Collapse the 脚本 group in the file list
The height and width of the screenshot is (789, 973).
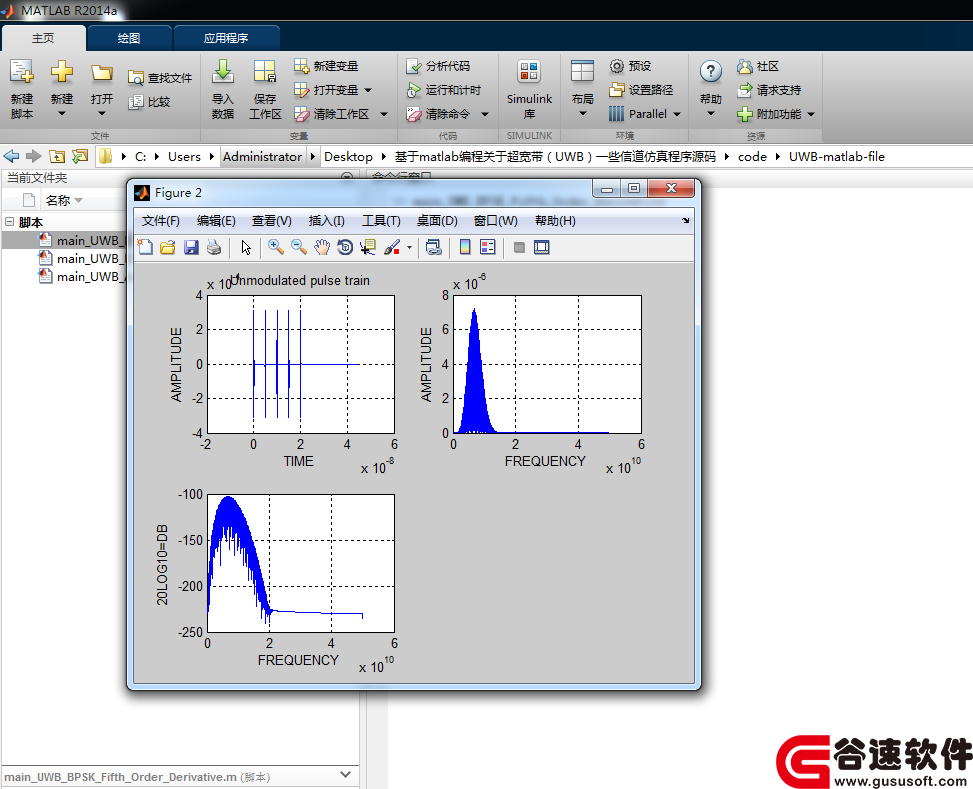click(x=9, y=222)
